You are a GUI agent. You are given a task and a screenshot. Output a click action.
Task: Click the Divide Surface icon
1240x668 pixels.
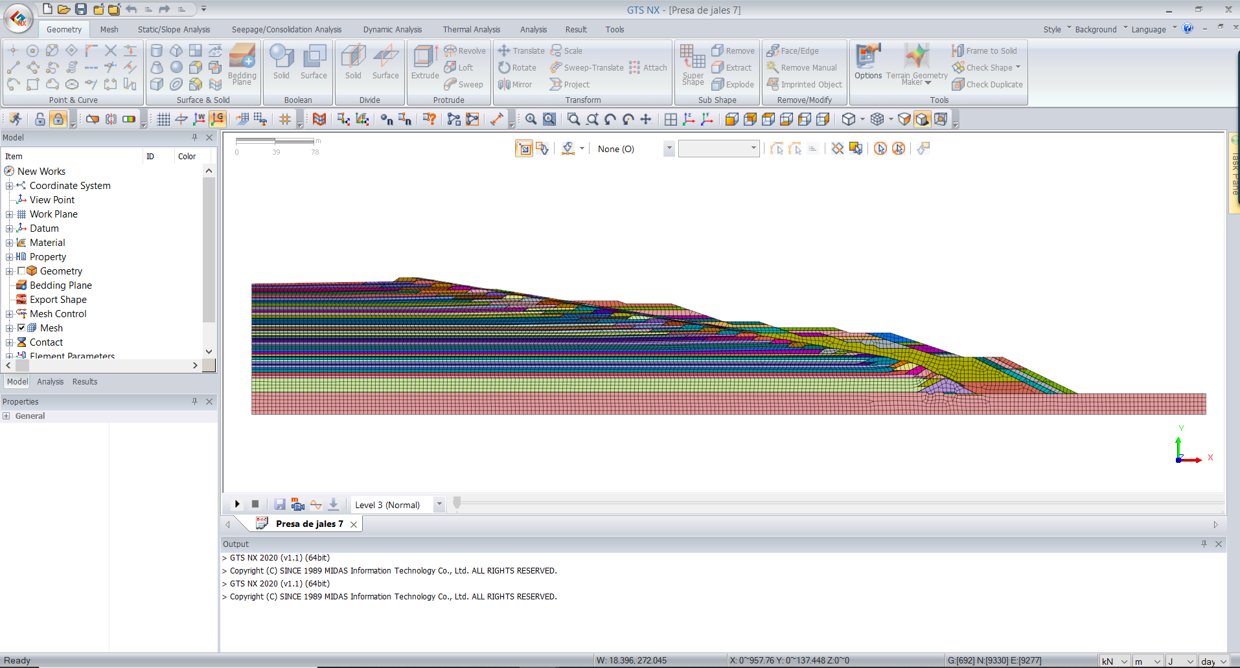386,62
